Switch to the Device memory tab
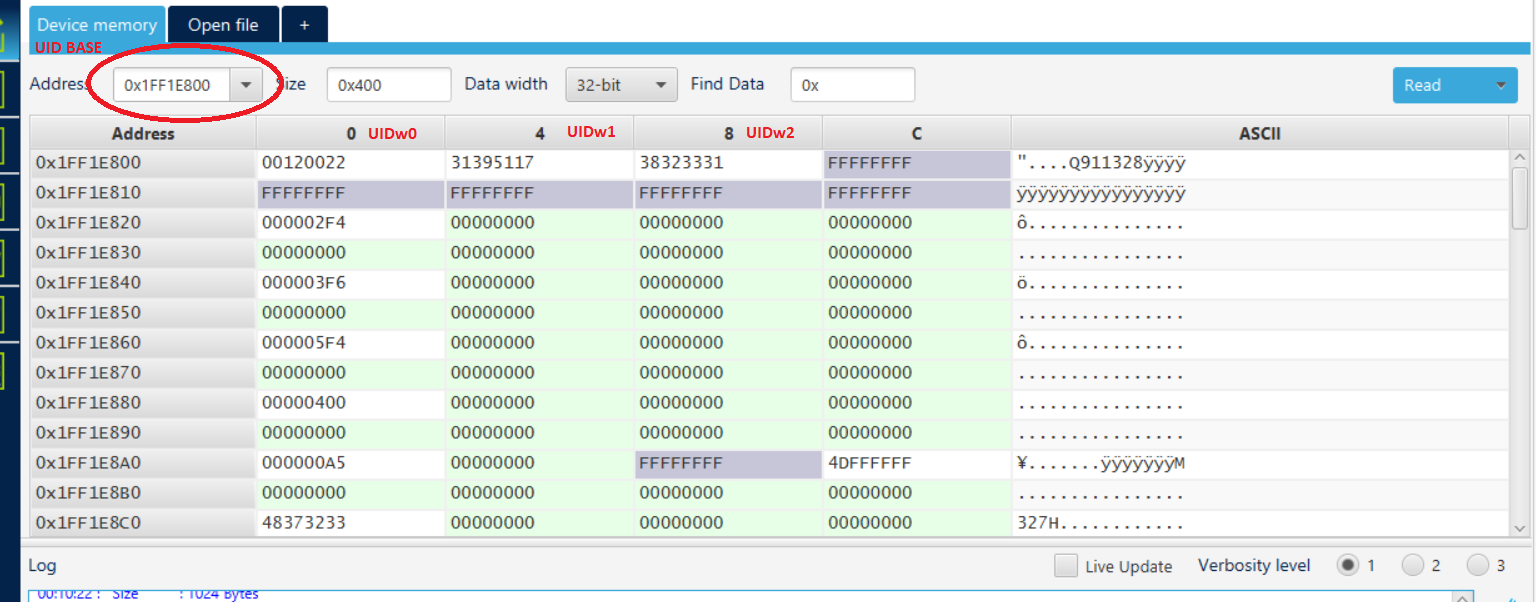The image size is (1536, 602). [97, 24]
